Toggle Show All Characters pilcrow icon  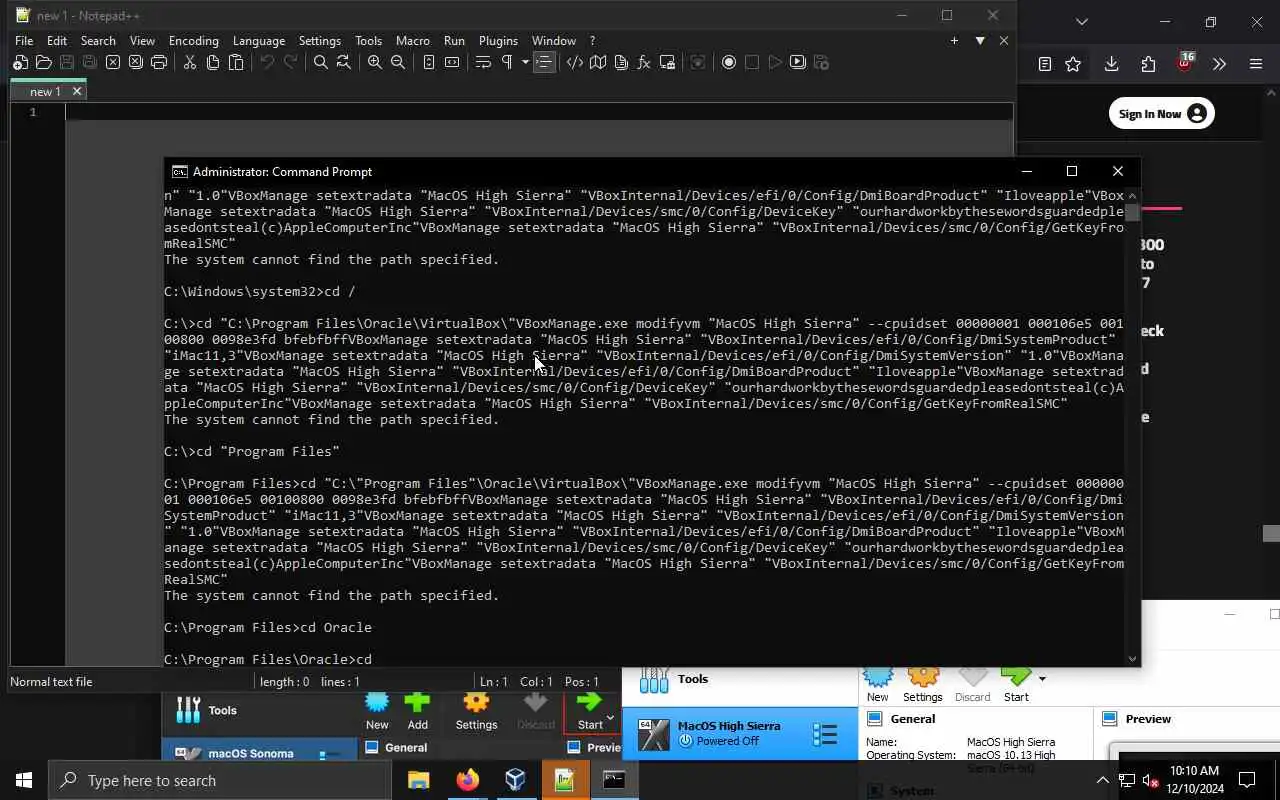click(x=506, y=62)
